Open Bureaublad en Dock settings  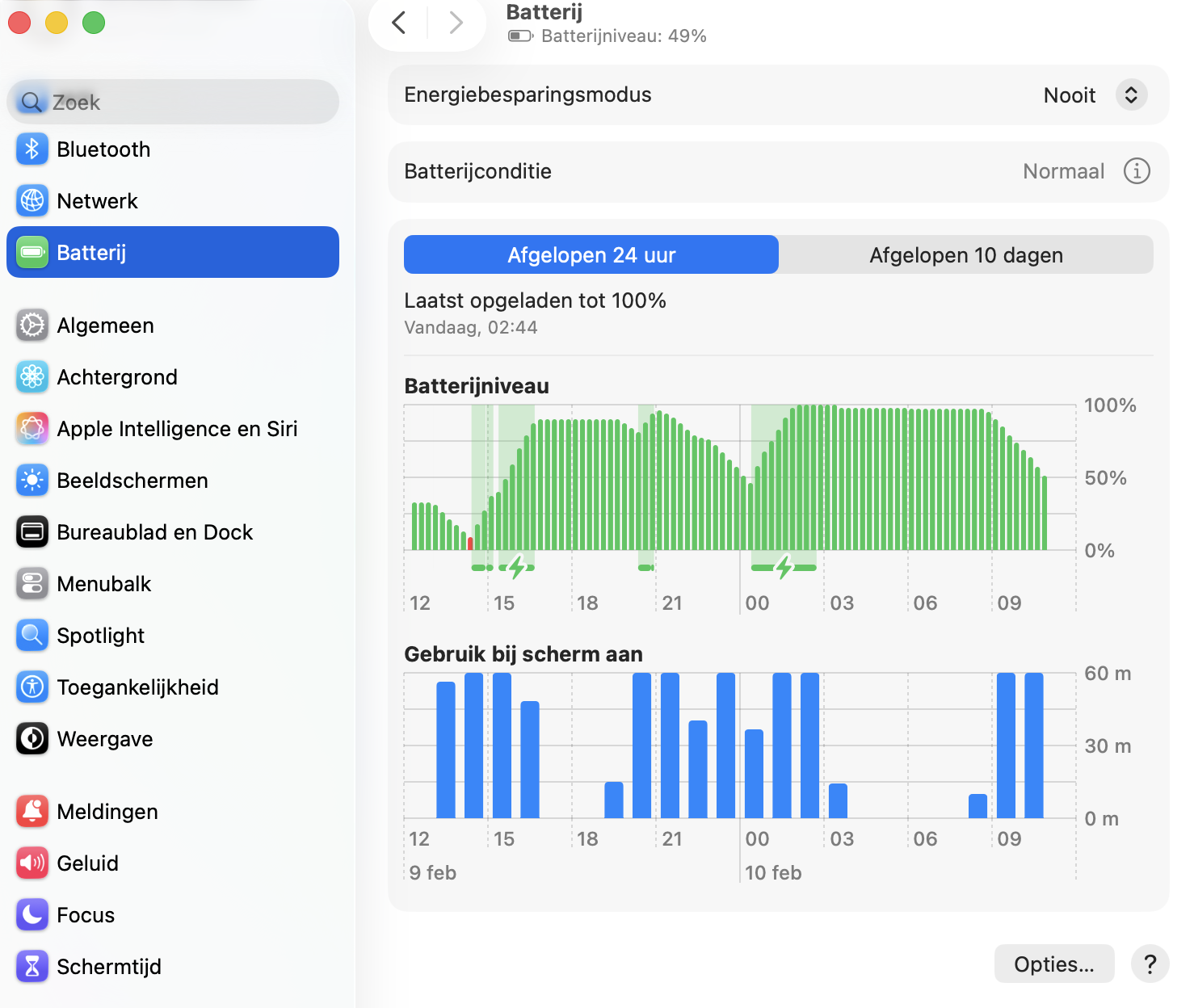pyautogui.click(x=32, y=531)
